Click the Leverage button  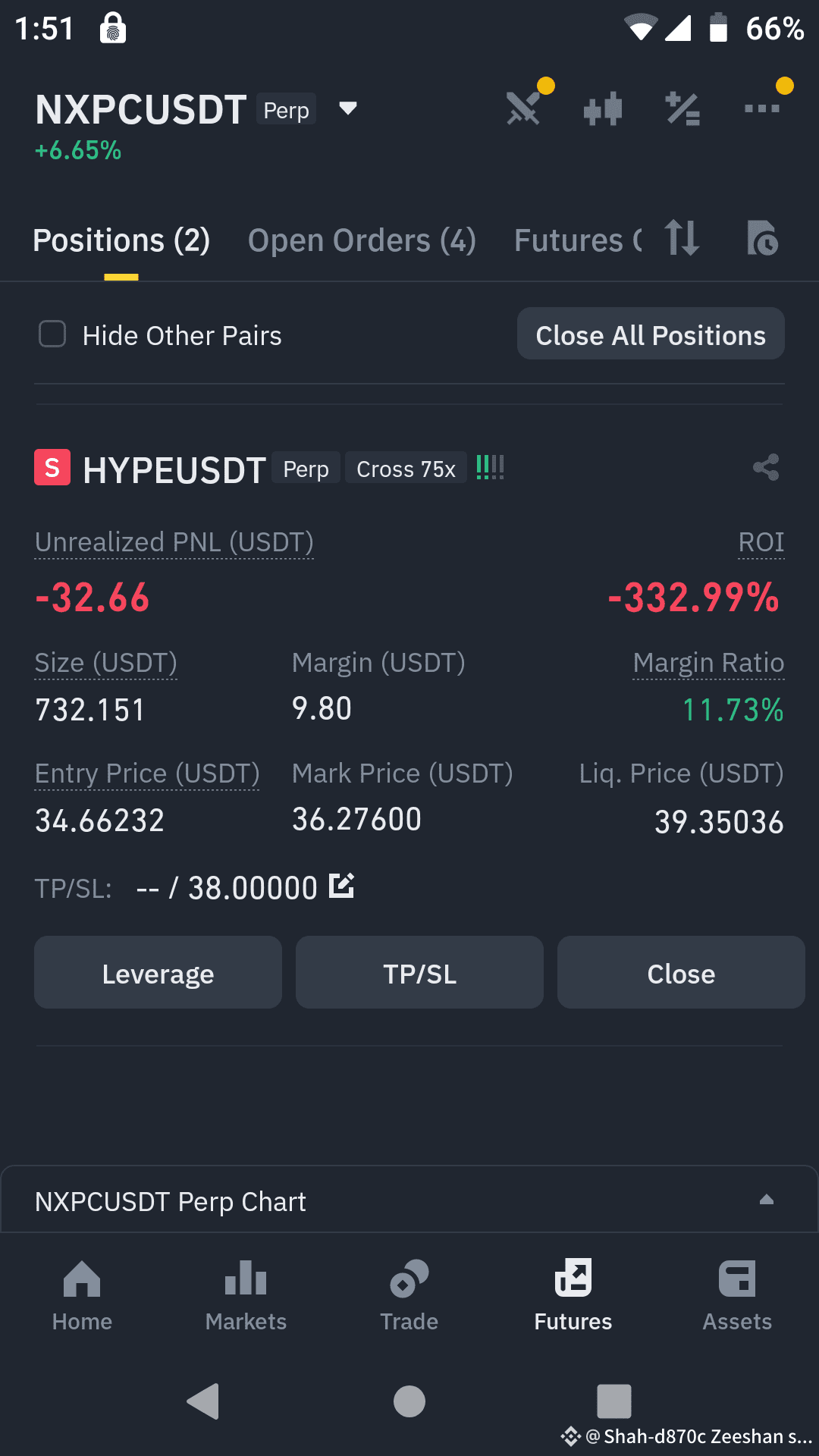tap(158, 972)
